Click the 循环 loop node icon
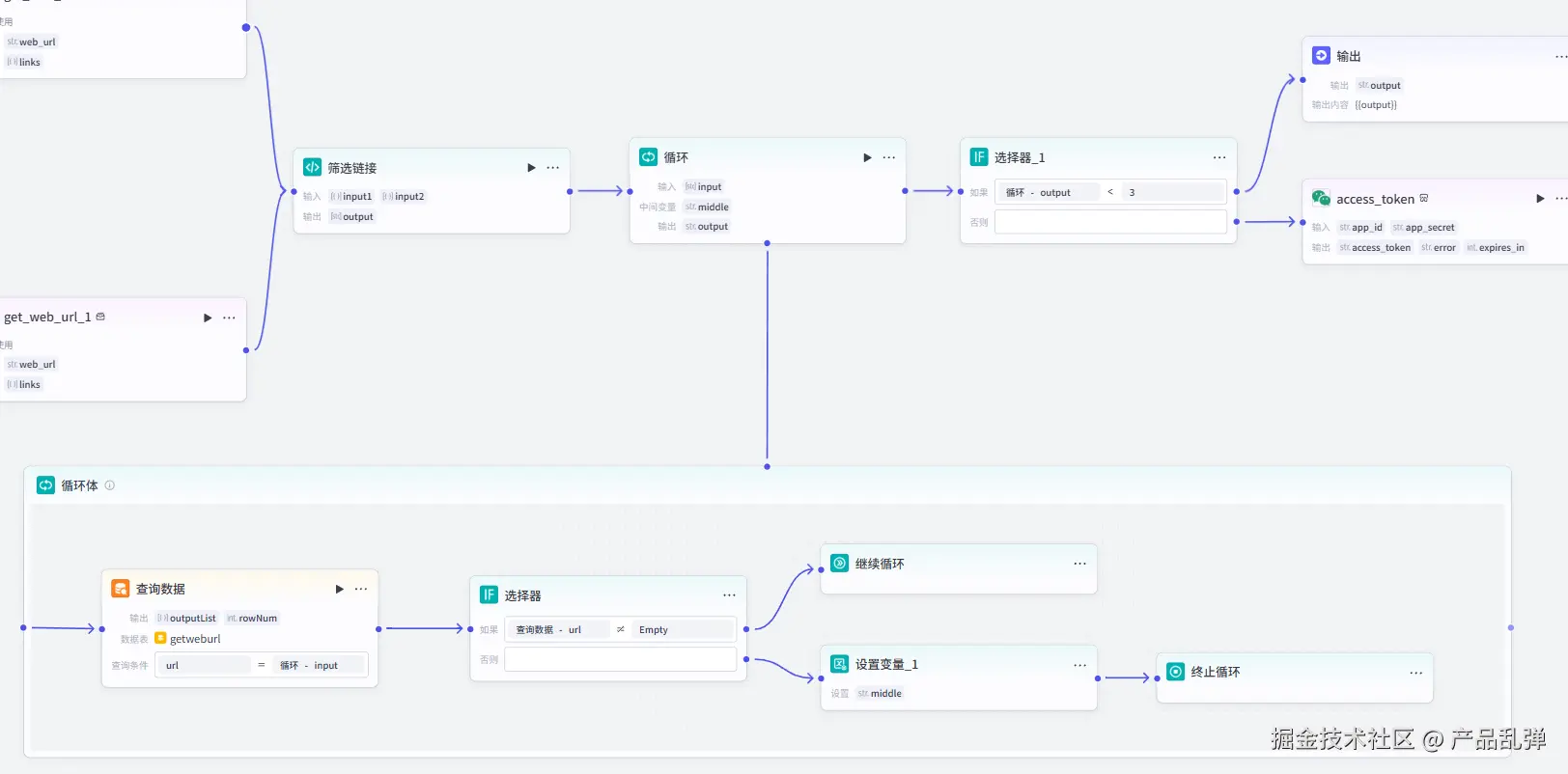 (x=648, y=156)
